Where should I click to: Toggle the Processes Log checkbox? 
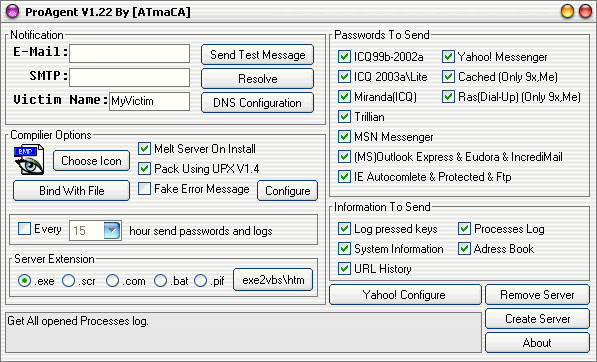coord(464,228)
